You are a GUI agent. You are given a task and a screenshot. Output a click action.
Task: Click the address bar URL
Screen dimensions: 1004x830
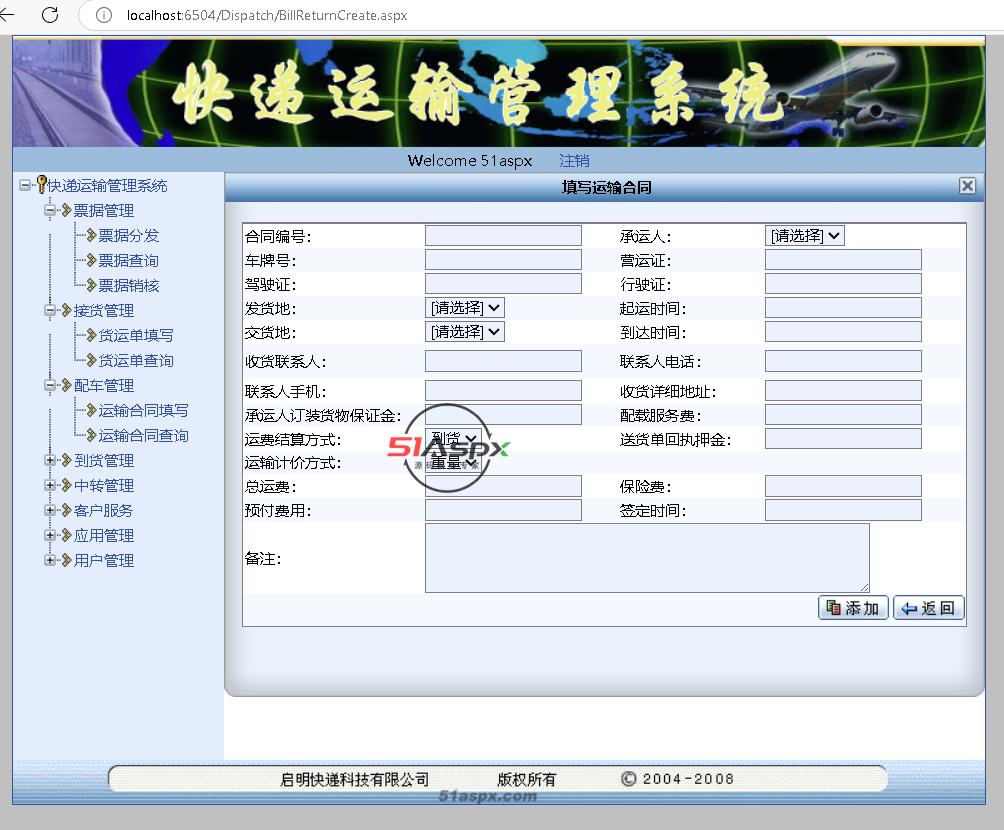[x=266, y=15]
